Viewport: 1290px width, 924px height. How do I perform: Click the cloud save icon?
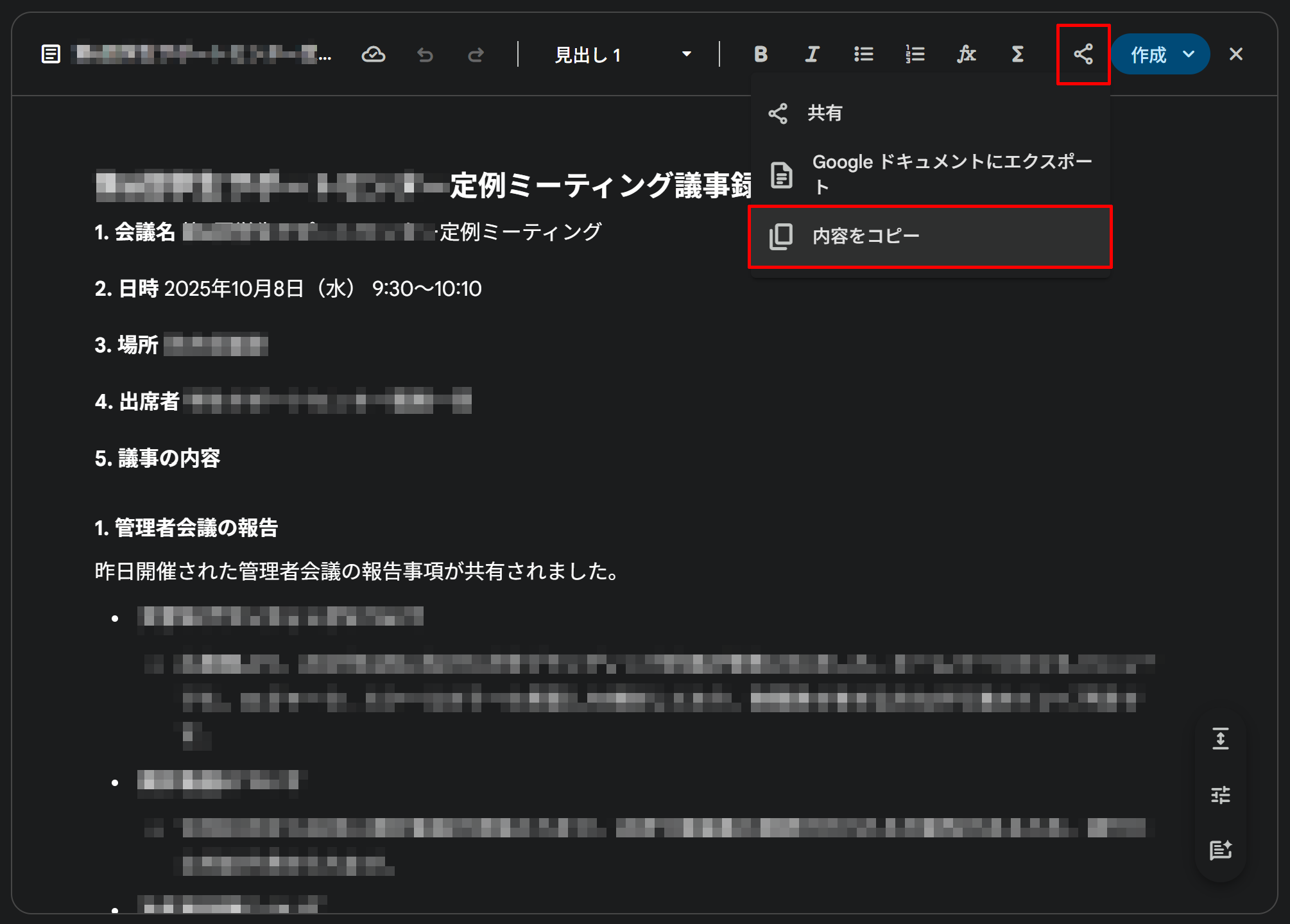click(374, 55)
